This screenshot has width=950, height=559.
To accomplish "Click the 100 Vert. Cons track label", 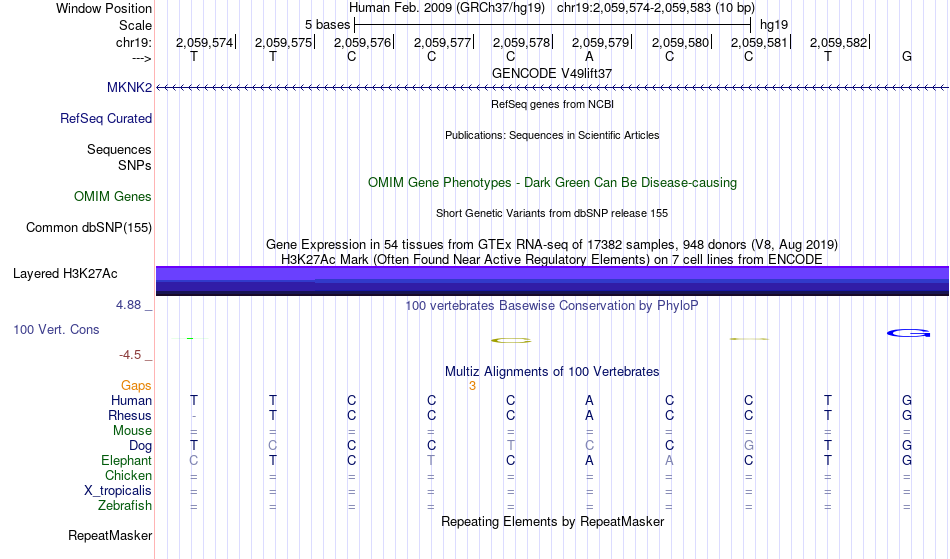I will point(56,329).
